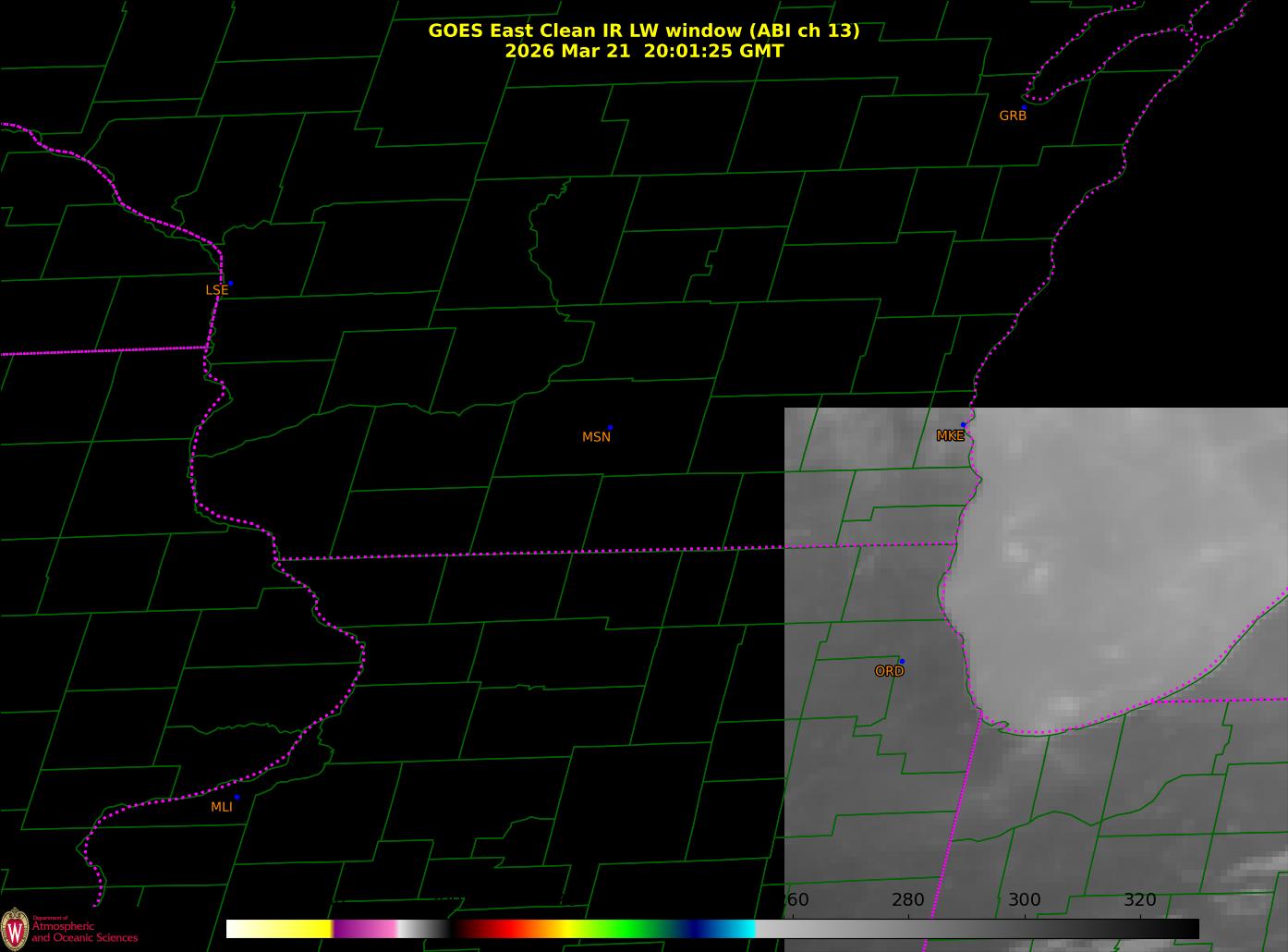Click the blue station dot at MLI

point(237,797)
